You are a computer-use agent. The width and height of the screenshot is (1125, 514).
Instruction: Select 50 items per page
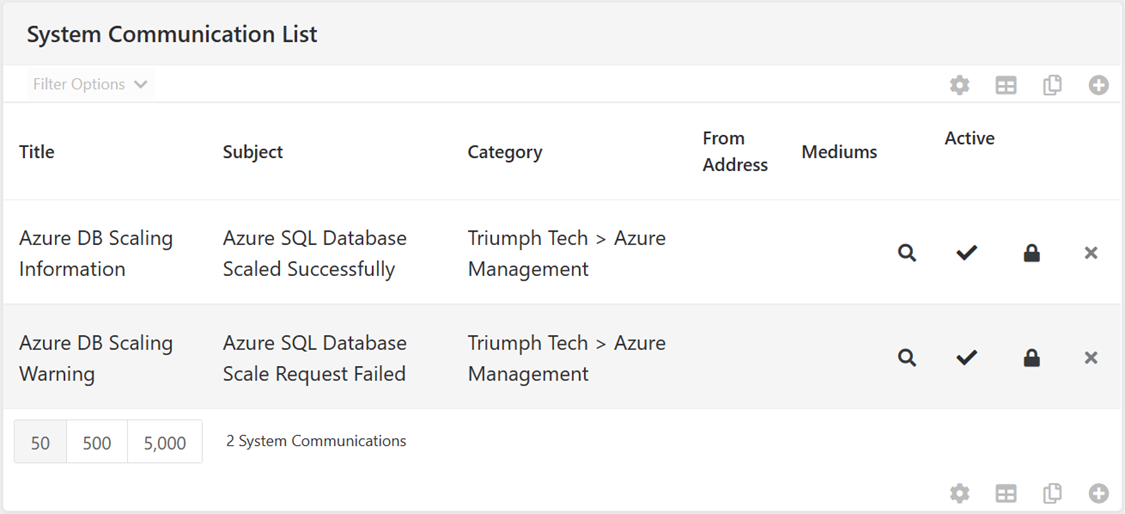pos(40,442)
